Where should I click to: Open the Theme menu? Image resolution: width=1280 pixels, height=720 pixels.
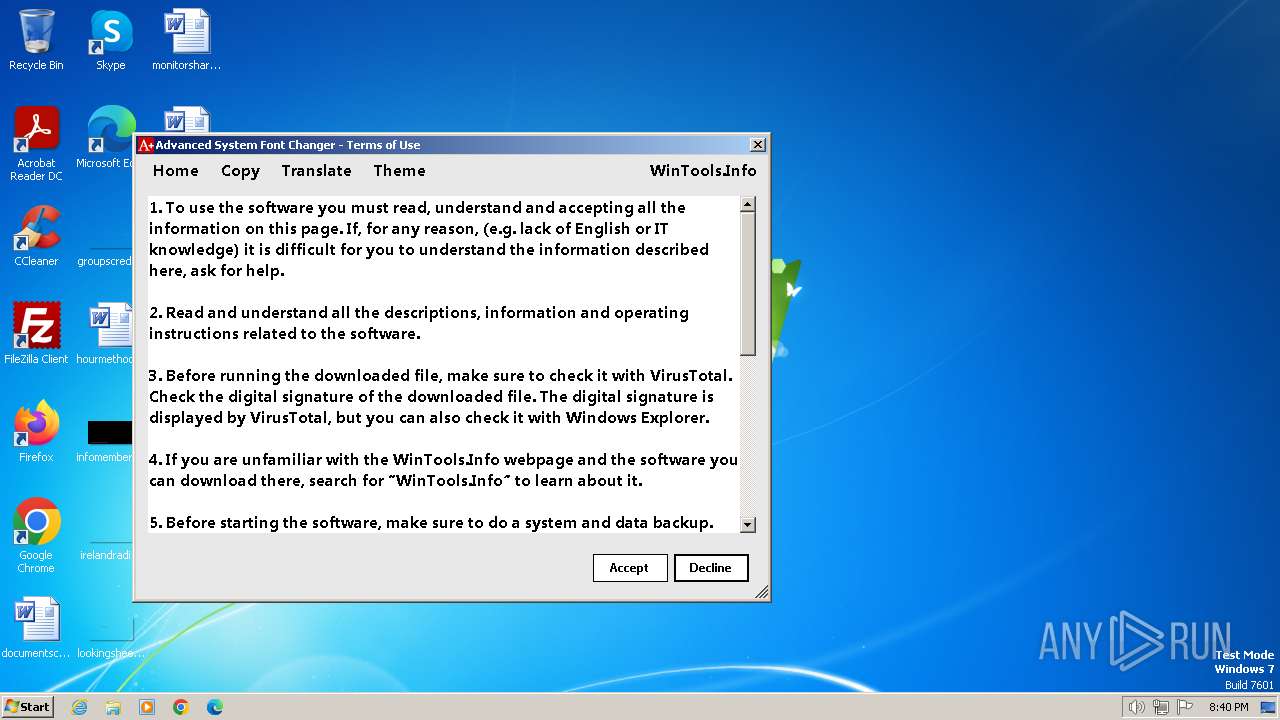click(399, 171)
